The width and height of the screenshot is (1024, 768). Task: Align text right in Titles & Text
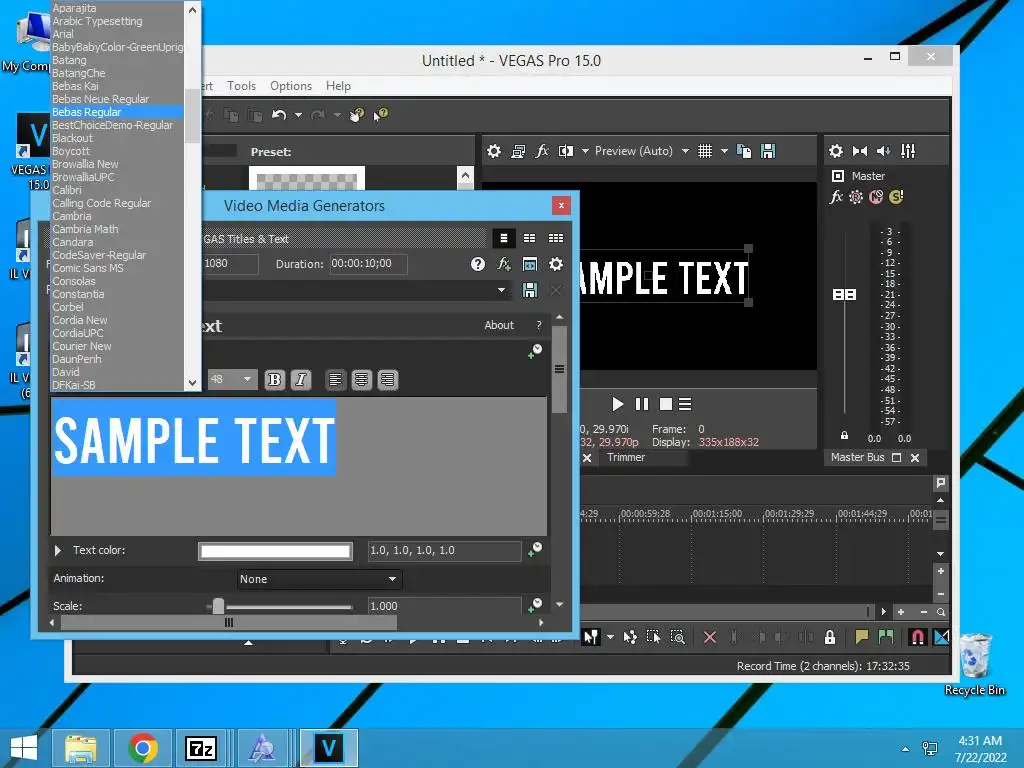coord(387,379)
